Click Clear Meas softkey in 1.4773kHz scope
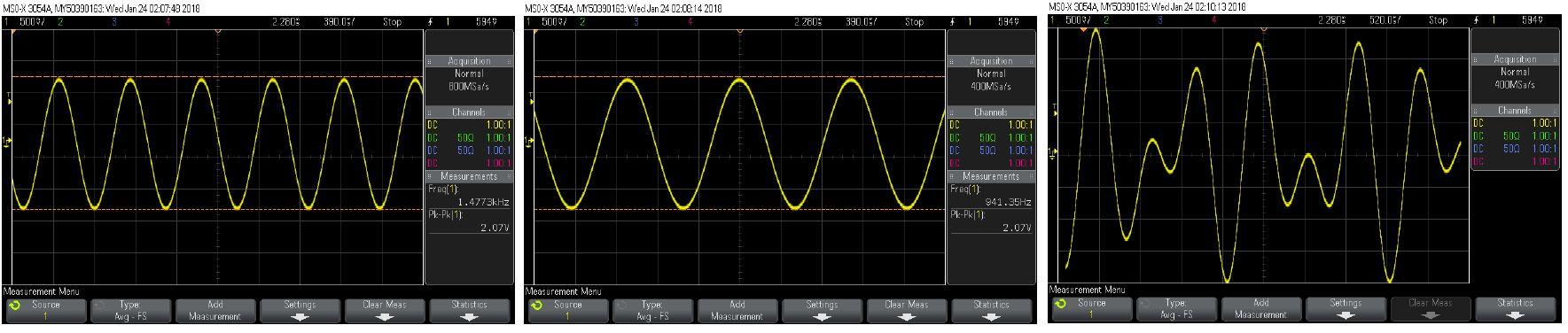The image size is (1568, 333). coord(384,310)
